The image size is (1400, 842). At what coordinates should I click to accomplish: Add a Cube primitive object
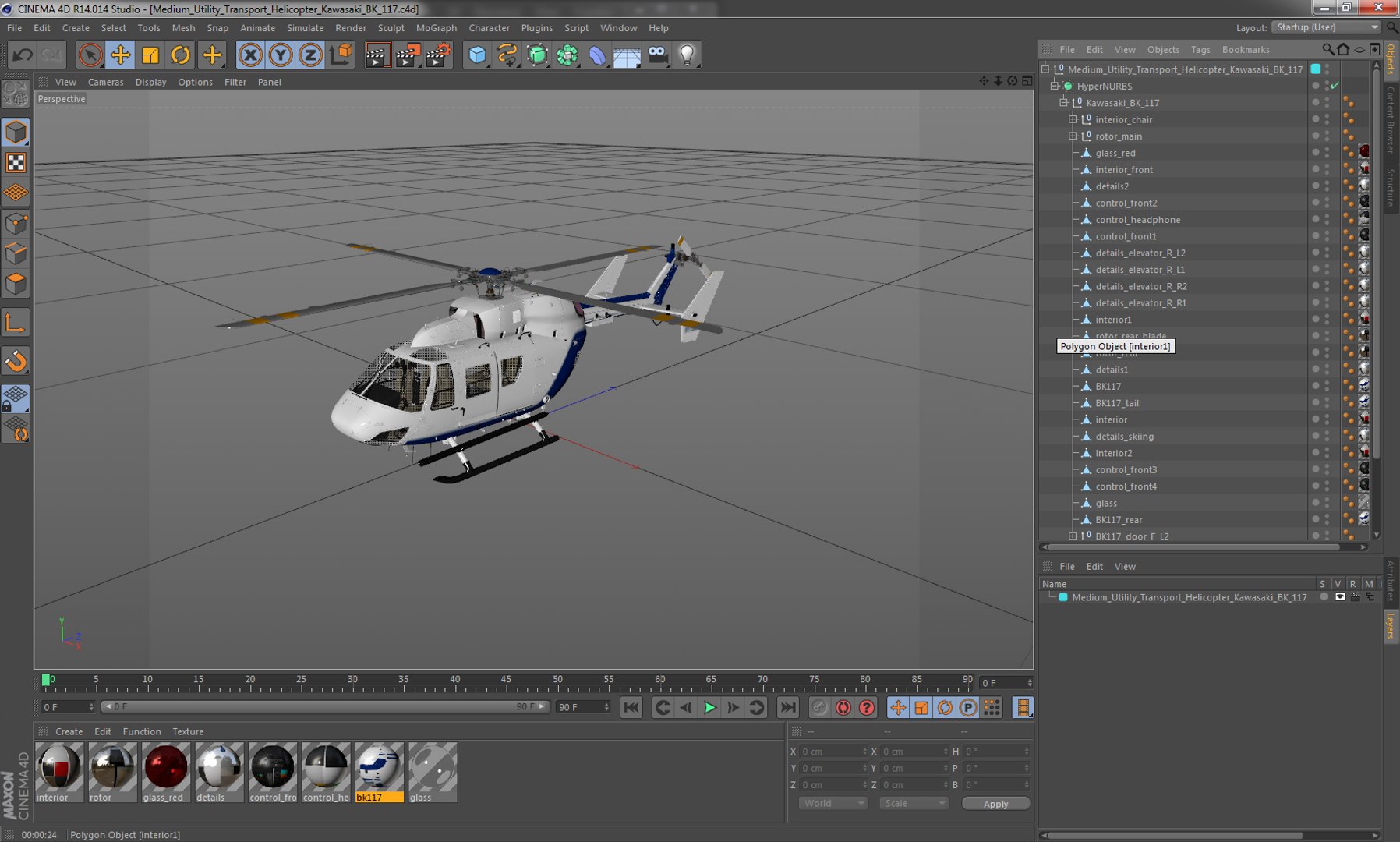coord(477,55)
